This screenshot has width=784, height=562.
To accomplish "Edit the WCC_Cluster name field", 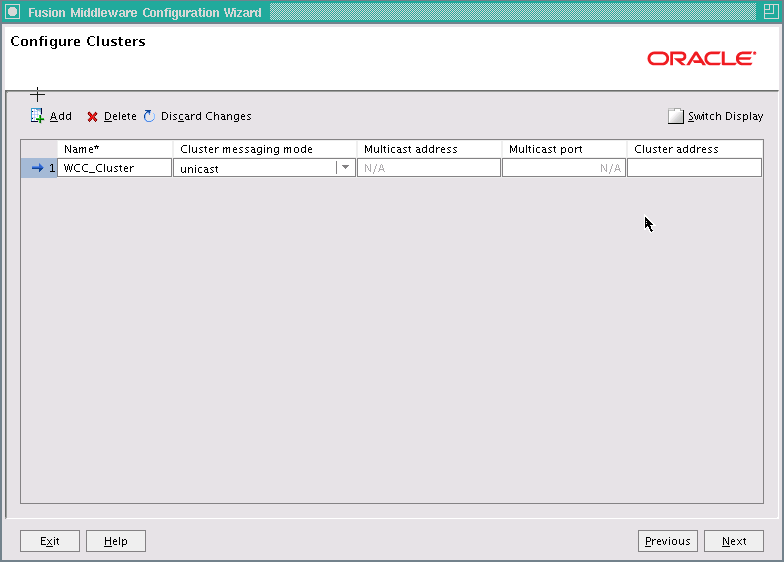I will pyautogui.click(x=114, y=168).
